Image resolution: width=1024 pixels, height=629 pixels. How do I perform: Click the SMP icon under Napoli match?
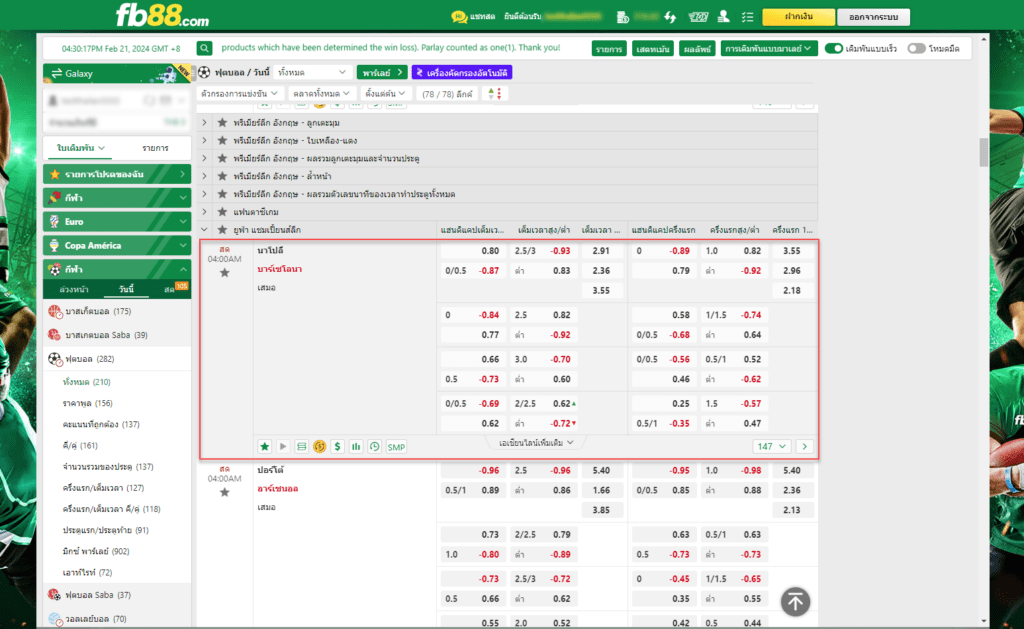pyautogui.click(x=396, y=447)
